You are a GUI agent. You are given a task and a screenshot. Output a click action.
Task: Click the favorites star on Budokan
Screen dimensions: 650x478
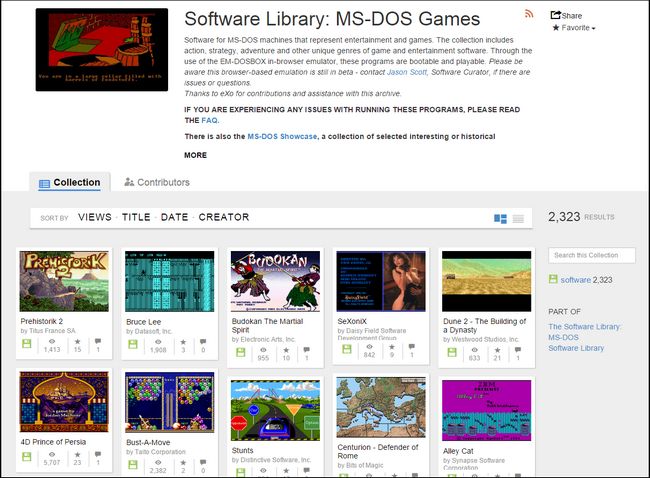point(286,350)
